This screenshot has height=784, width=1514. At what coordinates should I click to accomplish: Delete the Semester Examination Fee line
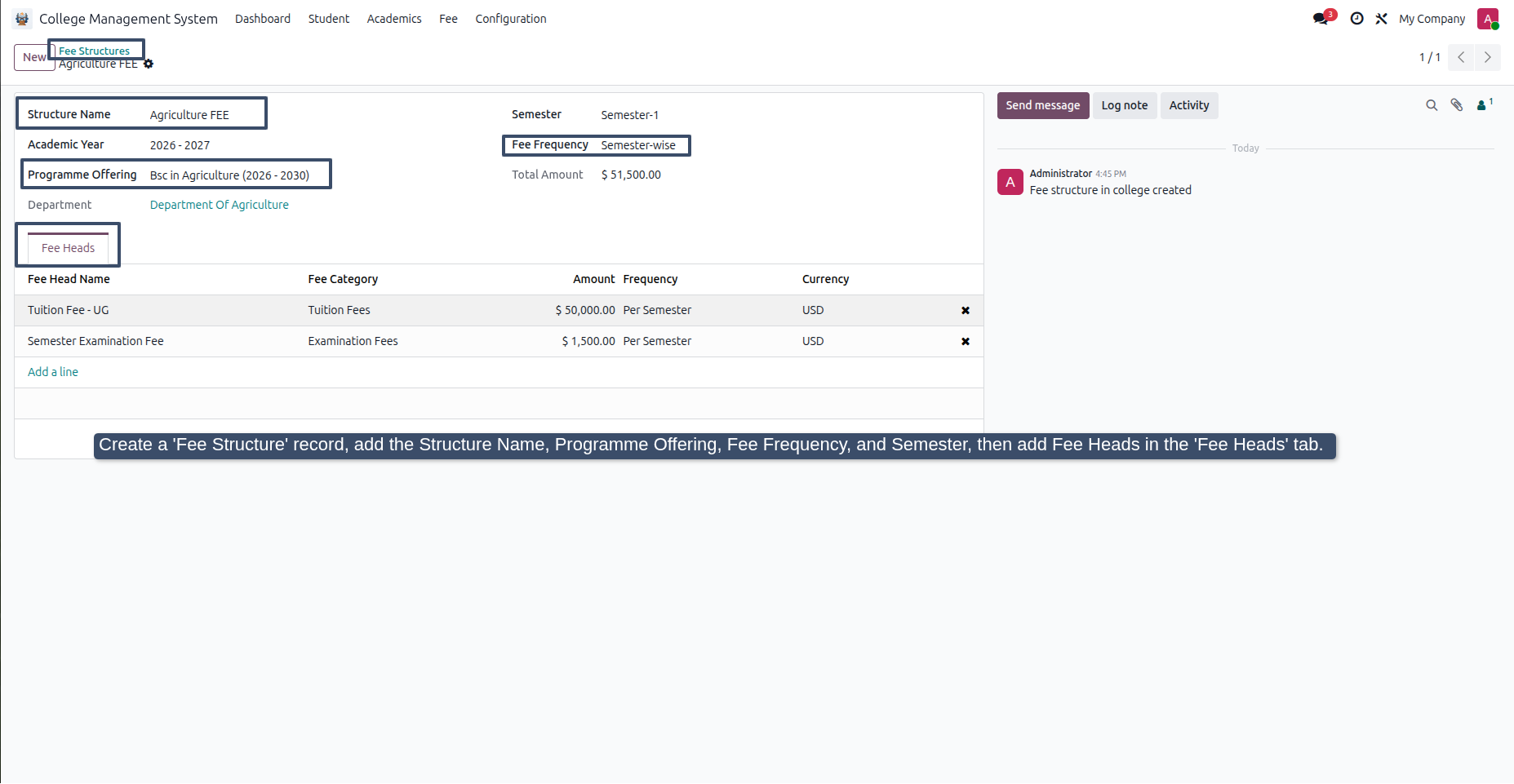click(966, 342)
